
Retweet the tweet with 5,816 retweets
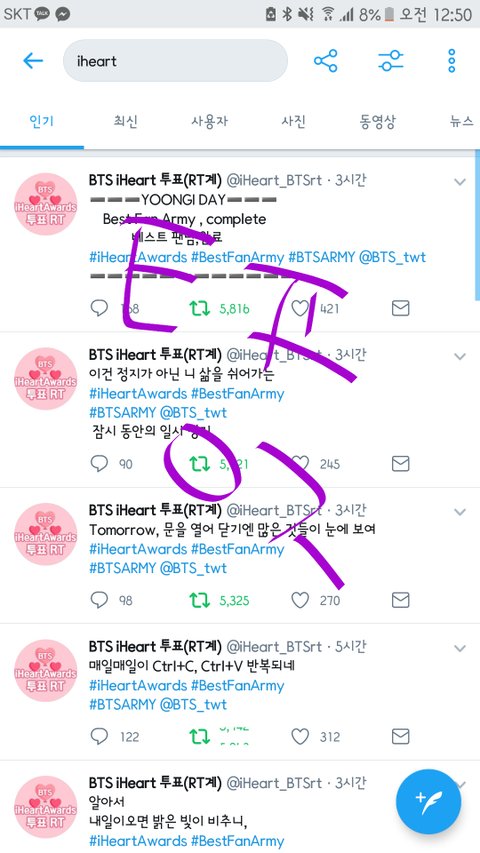click(x=199, y=309)
